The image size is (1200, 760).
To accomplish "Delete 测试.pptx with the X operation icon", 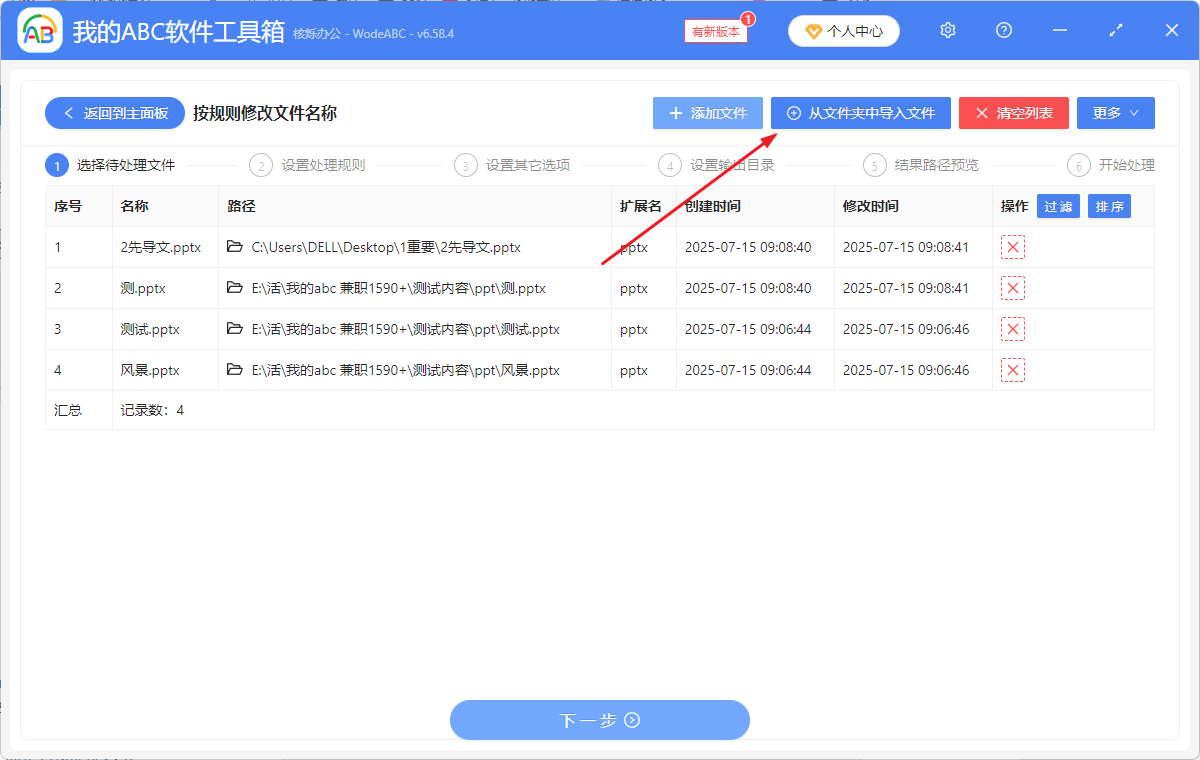I will 1012,329.
